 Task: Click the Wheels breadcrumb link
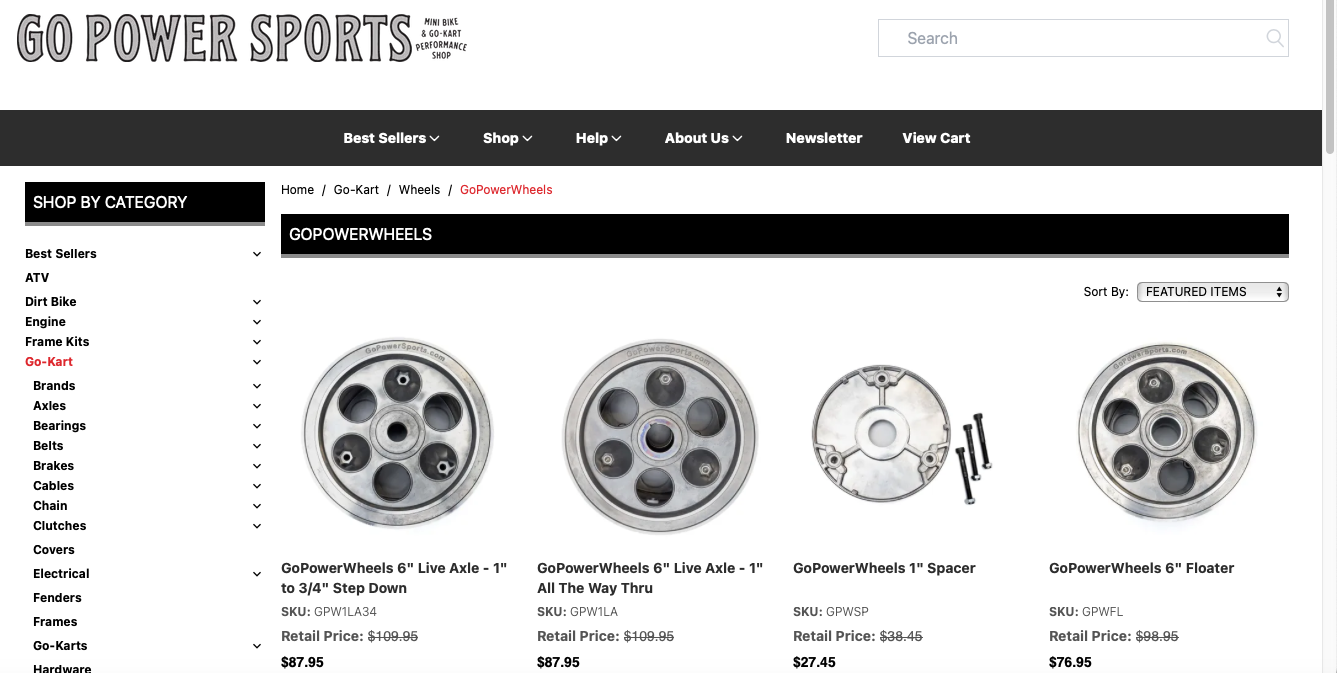(419, 190)
